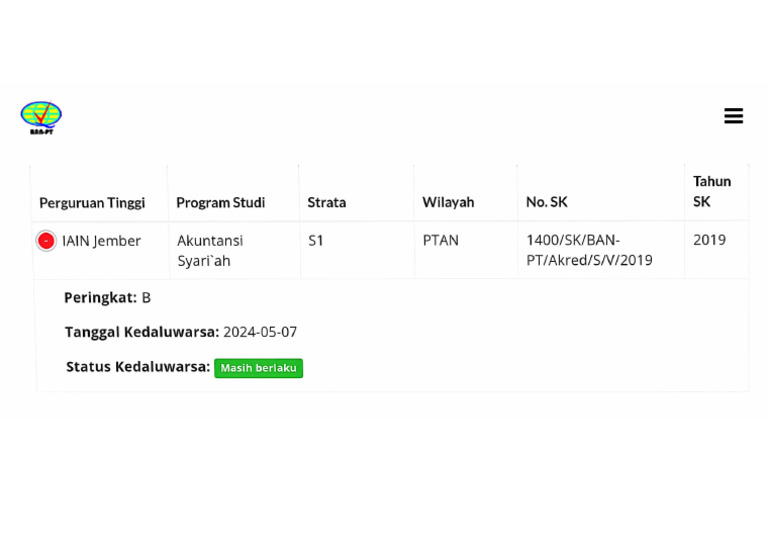
Task: Sort by Program Studi column header
Action: [220, 202]
